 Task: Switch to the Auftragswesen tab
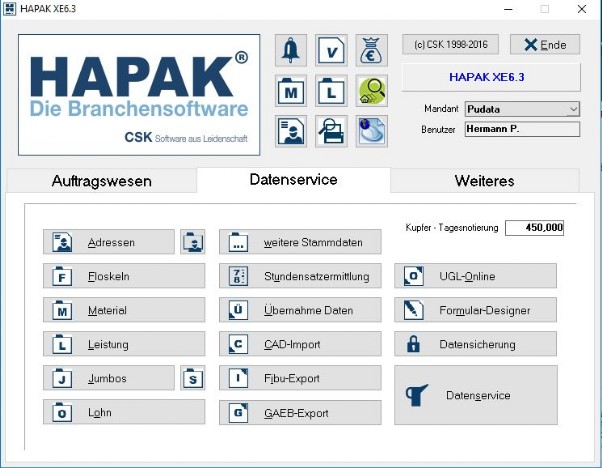102,181
